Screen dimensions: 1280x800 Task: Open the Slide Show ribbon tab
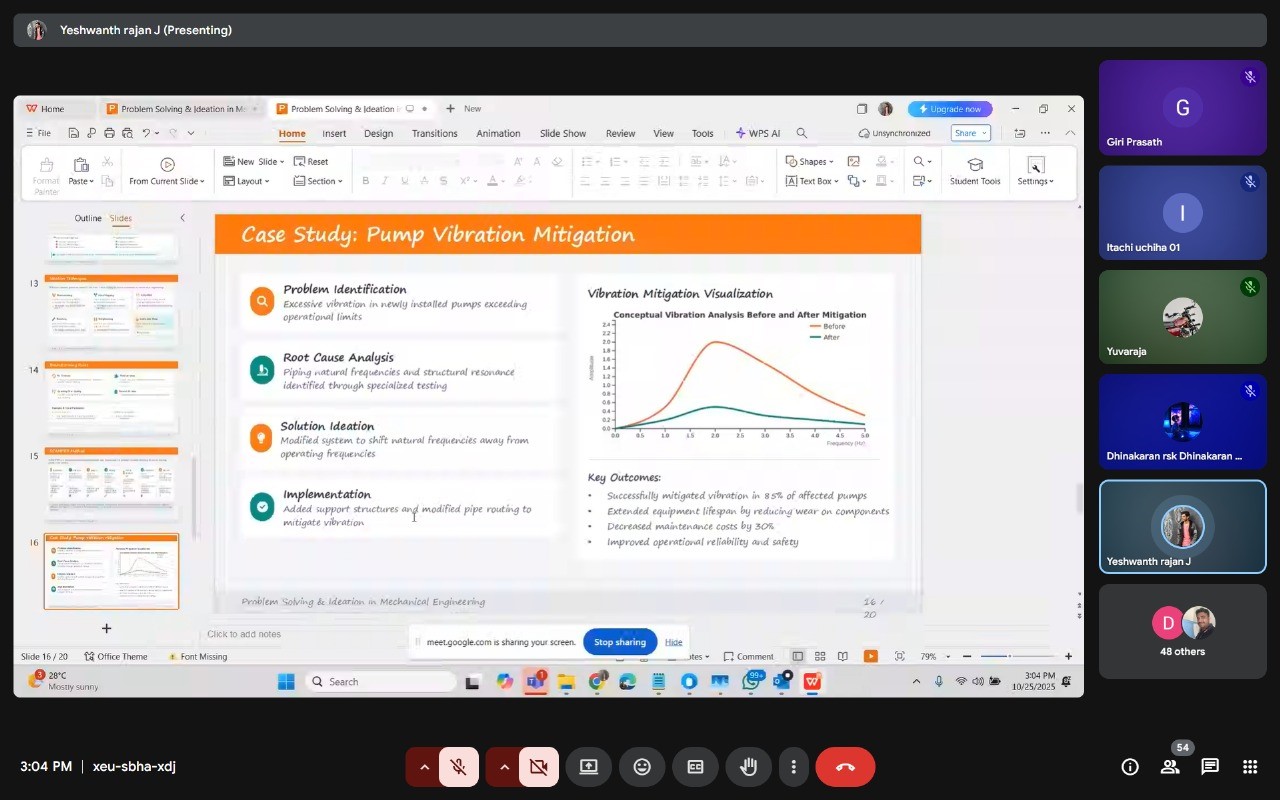coord(563,133)
